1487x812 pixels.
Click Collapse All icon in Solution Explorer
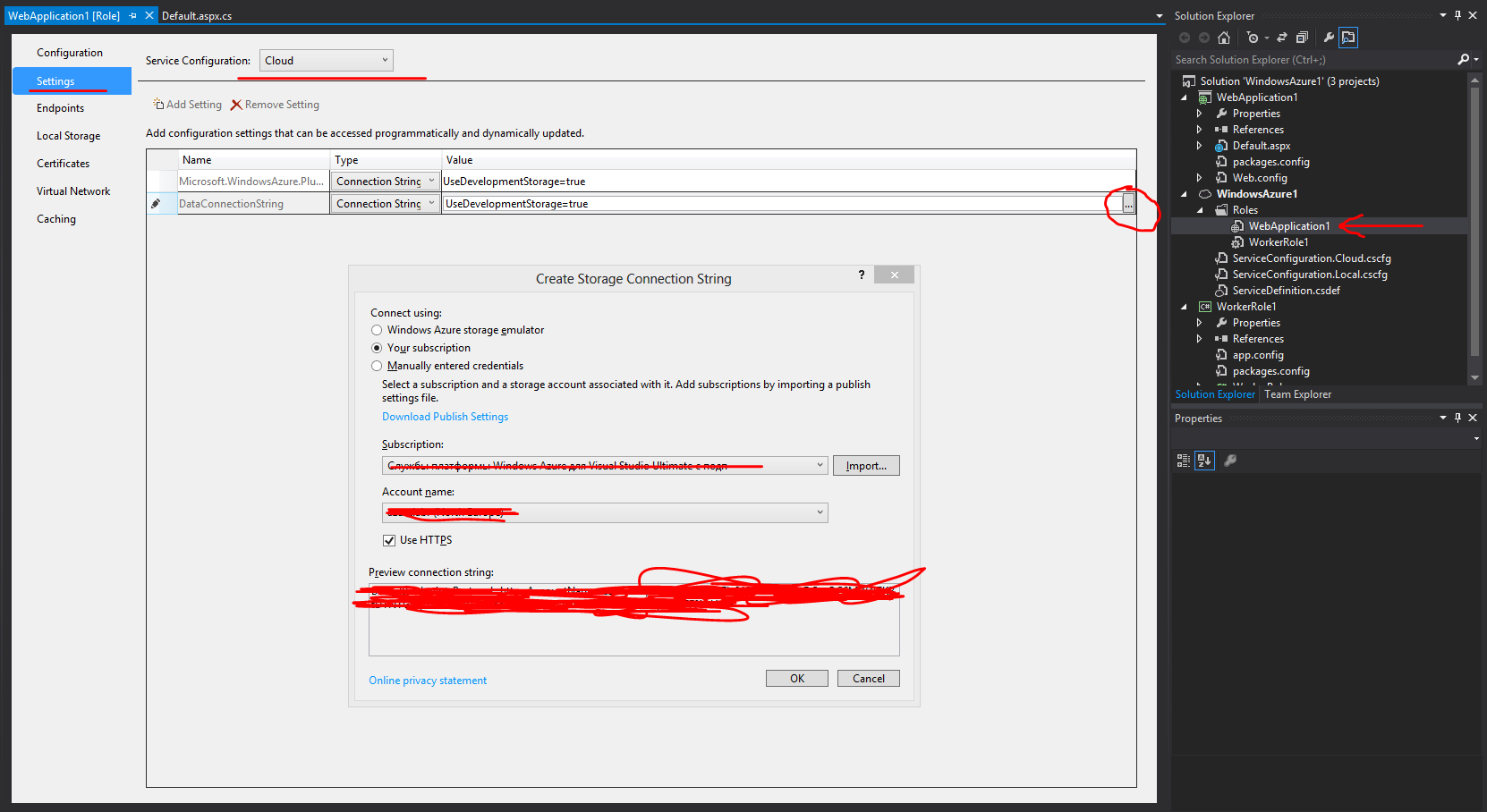(x=1302, y=38)
